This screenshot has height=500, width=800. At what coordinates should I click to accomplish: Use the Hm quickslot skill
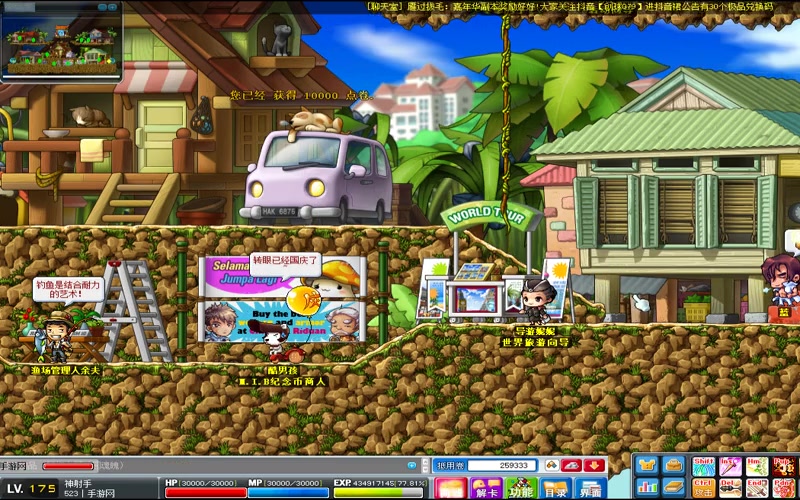757,467
